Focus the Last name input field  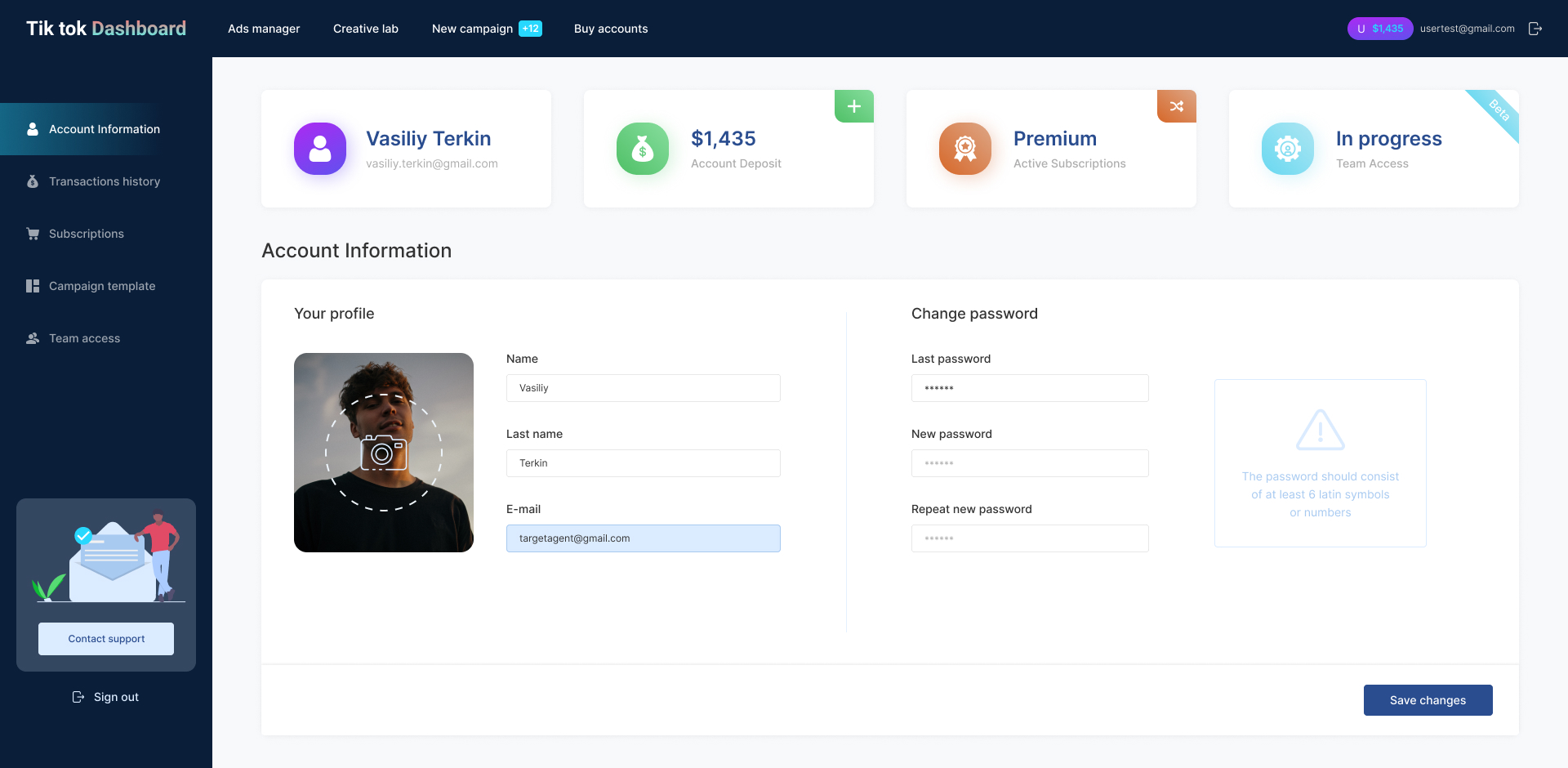[644, 463]
